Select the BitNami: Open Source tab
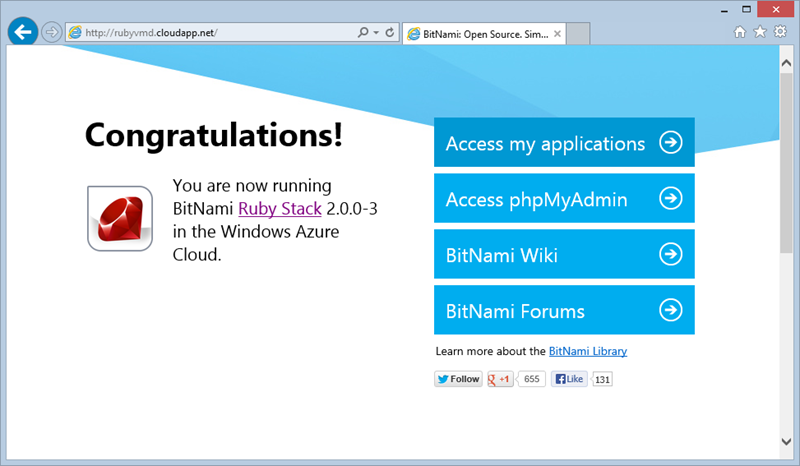The image size is (800, 466). pos(484,34)
